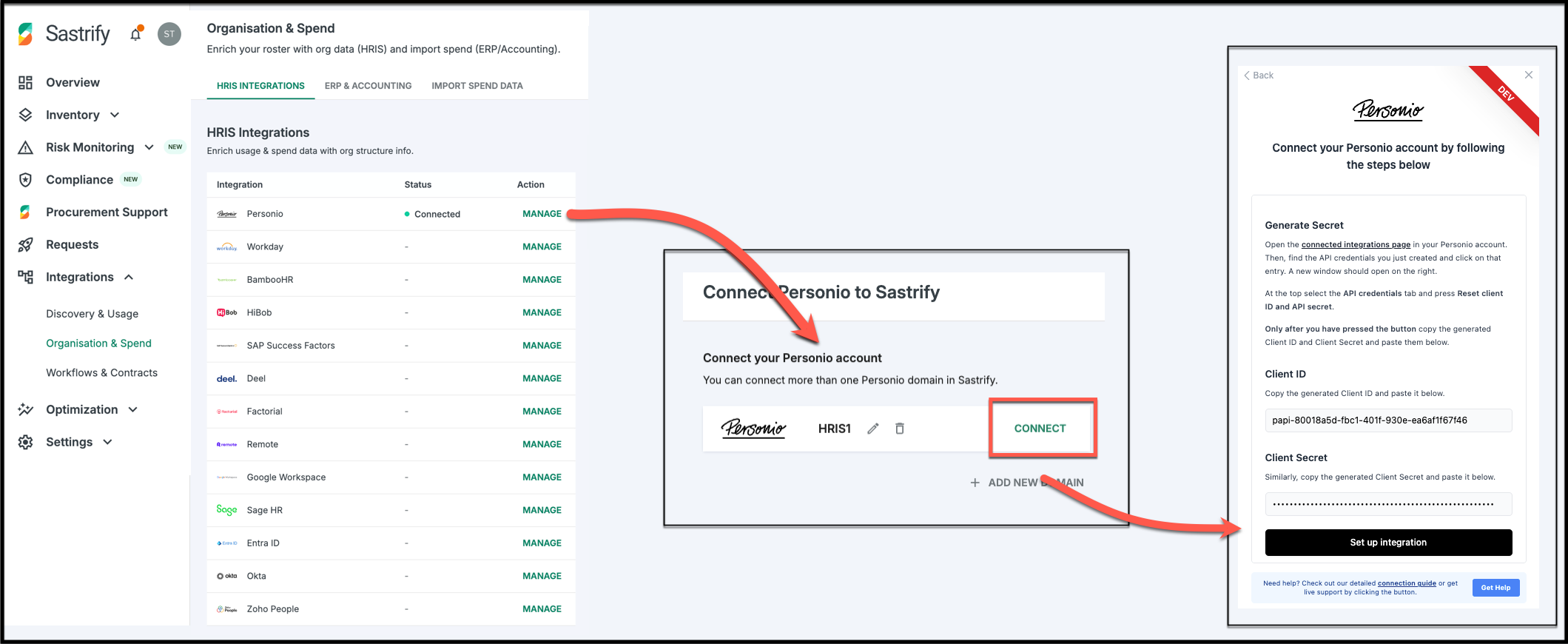Click the Integrations sidebar icon
The image size is (1568, 644).
(x=25, y=278)
